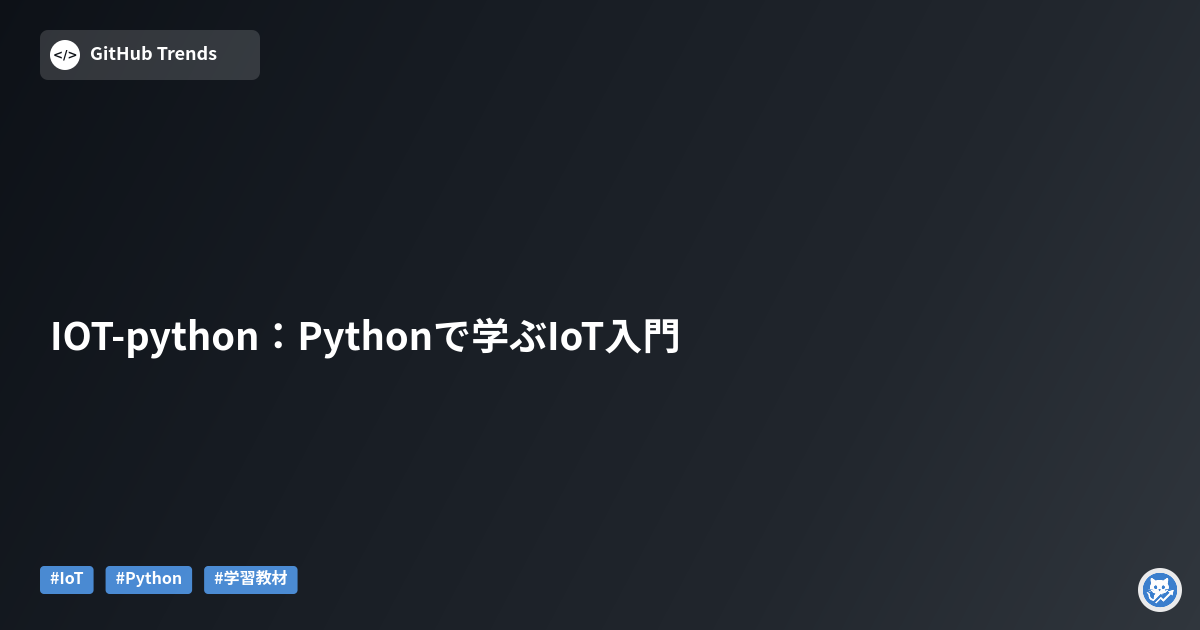Image resolution: width=1200 pixels, height=630 pixels.
Task: Open the GitHub Trends badge
Action: [x=150, y=55]
